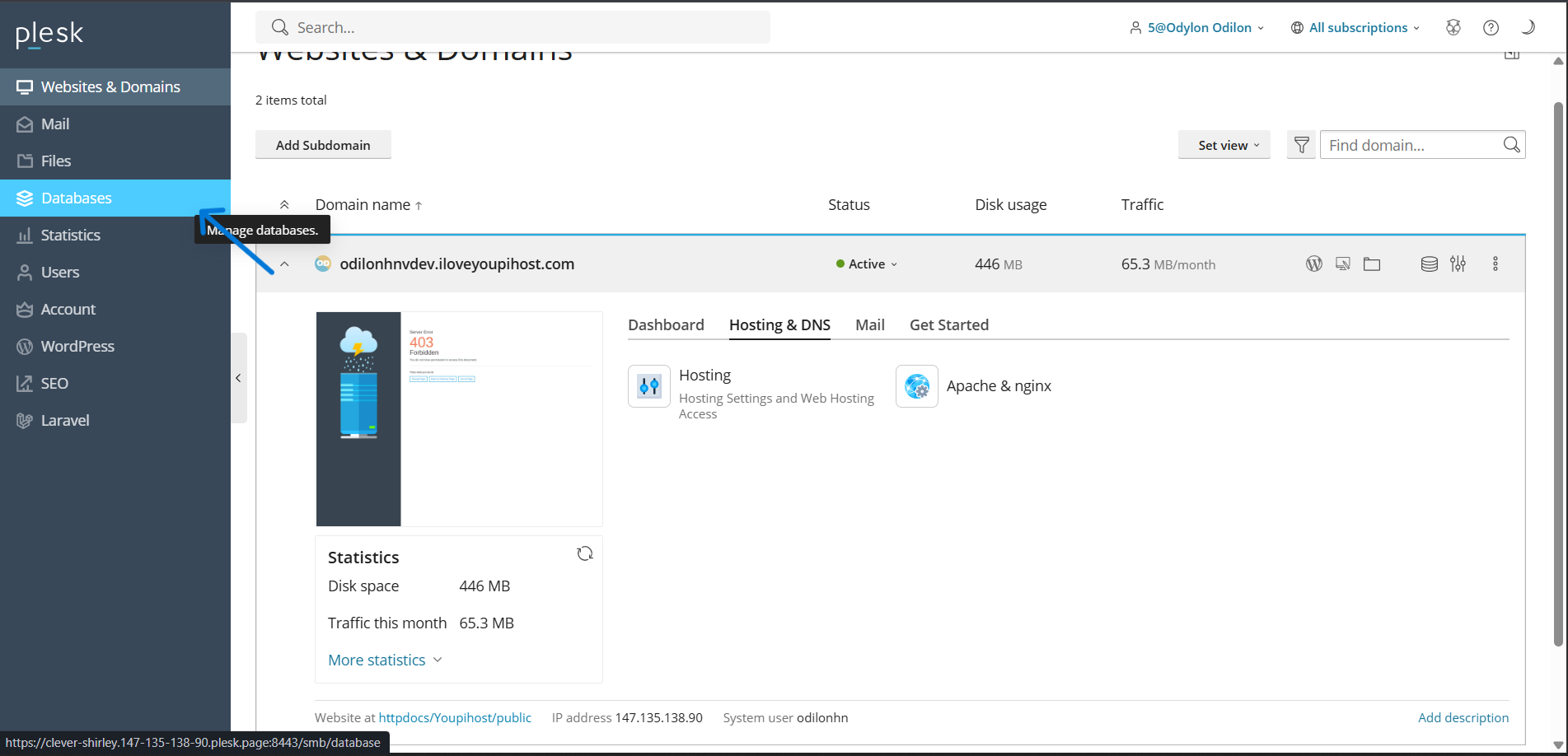Click hosting settings sliders icon in domain row
Image resolution: width=1568 pixels, height=756 pixels.
(1458, 264)
